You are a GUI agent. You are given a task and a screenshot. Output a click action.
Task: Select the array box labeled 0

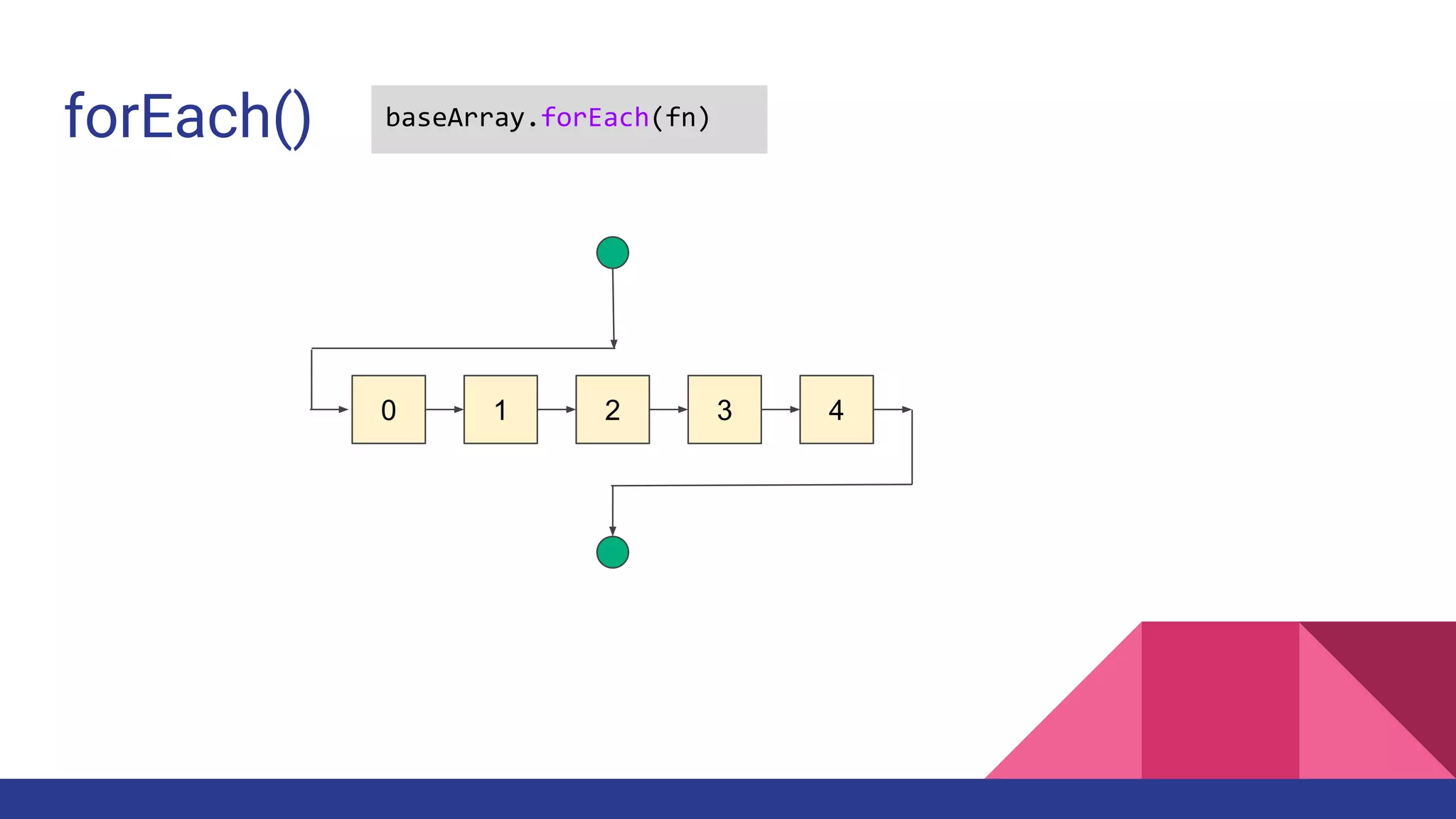(388, 409)
